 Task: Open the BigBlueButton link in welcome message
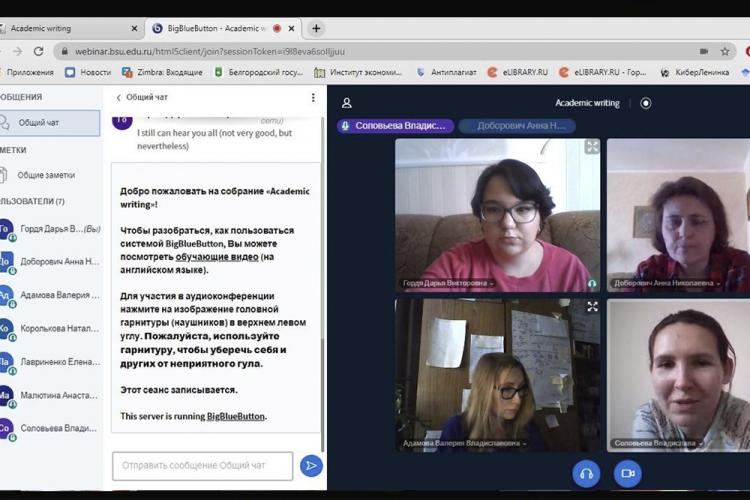point(235,416)
